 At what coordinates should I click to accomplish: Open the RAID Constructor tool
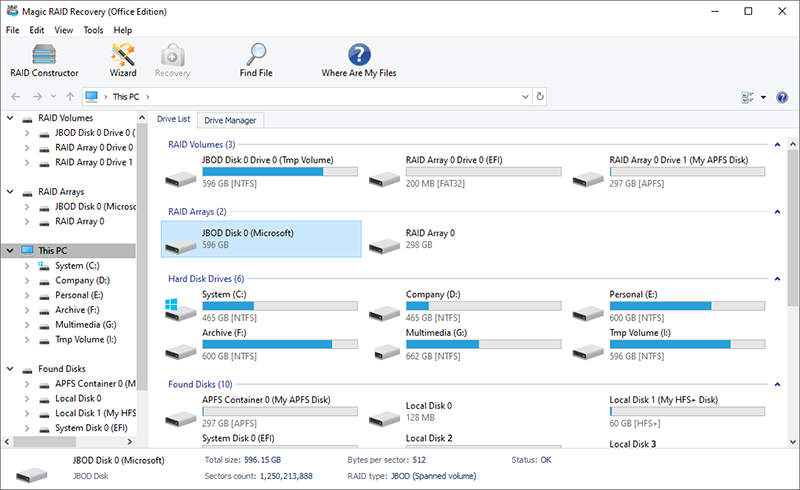pos(44,60)
